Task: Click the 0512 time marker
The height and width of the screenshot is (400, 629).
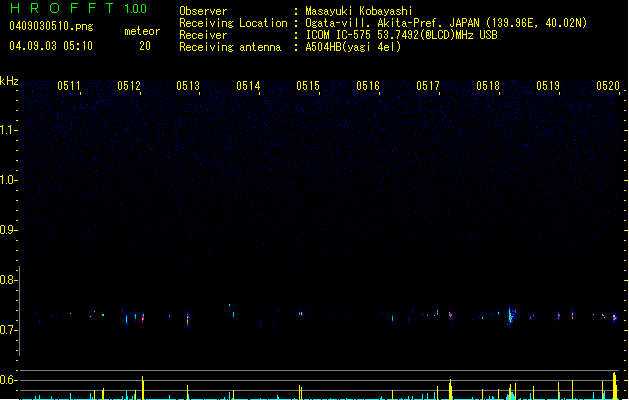Action: click(x=129, y=86)
